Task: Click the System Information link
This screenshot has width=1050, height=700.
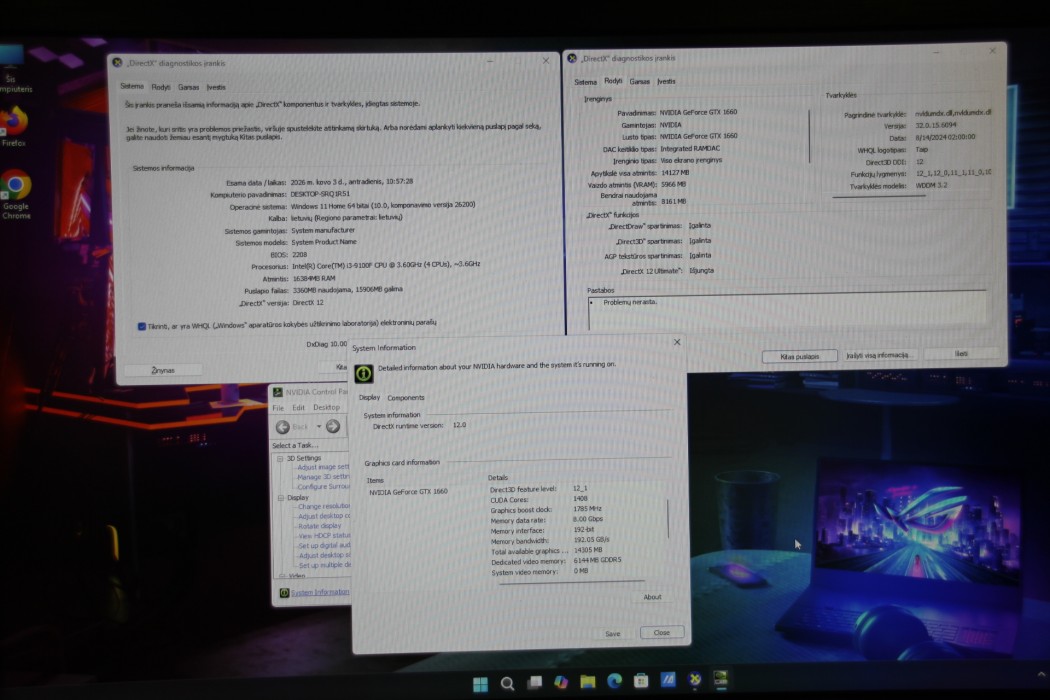Action: pos(319,592)
